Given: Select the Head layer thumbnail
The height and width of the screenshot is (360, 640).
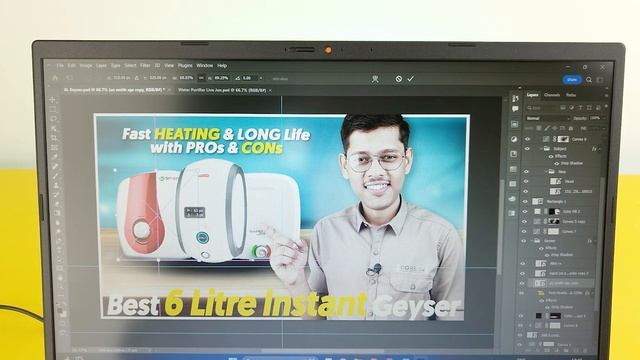Looking at the screenshot, I should tap(555, 181).
